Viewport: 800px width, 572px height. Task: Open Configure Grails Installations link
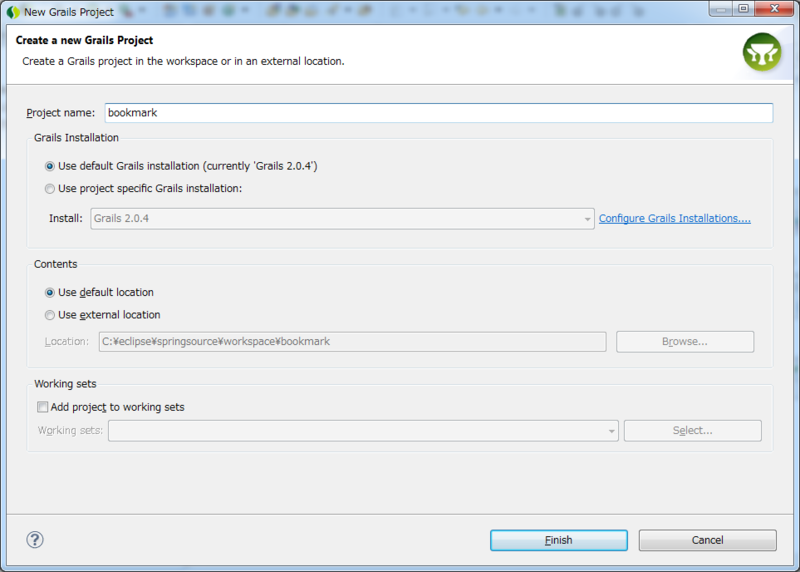pos(674,218)
